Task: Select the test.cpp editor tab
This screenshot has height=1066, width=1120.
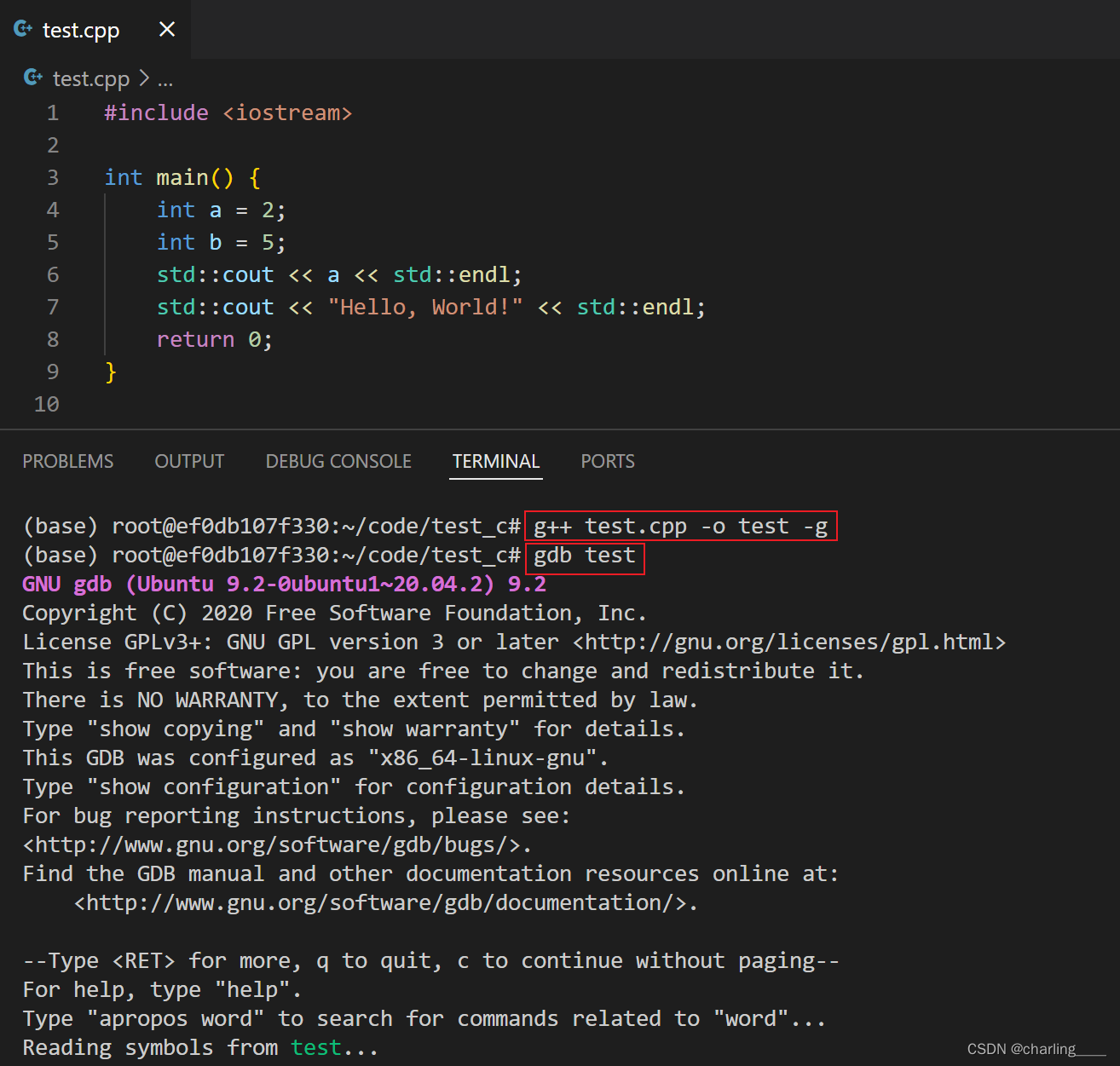Action: pyautogui.click(x=95, y=30)
